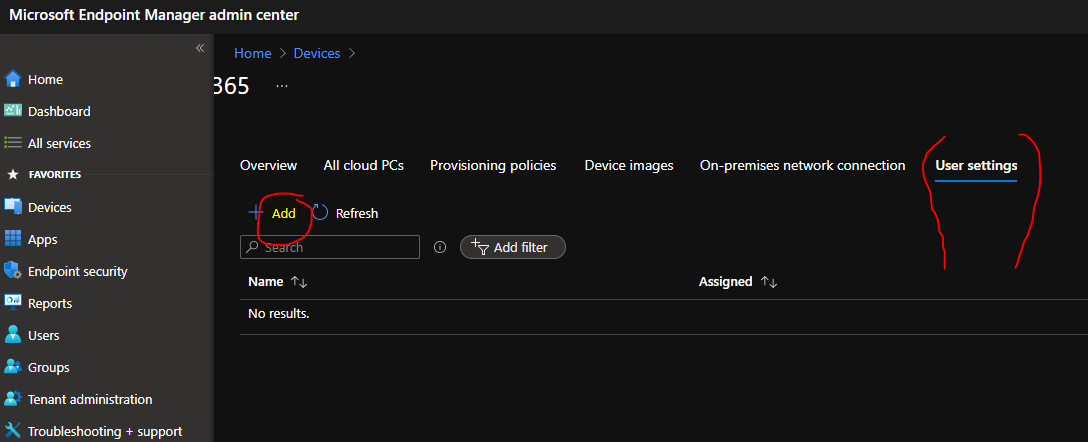Click the Apps grid icon
The image size is (1088, 442).
point(13,239)
